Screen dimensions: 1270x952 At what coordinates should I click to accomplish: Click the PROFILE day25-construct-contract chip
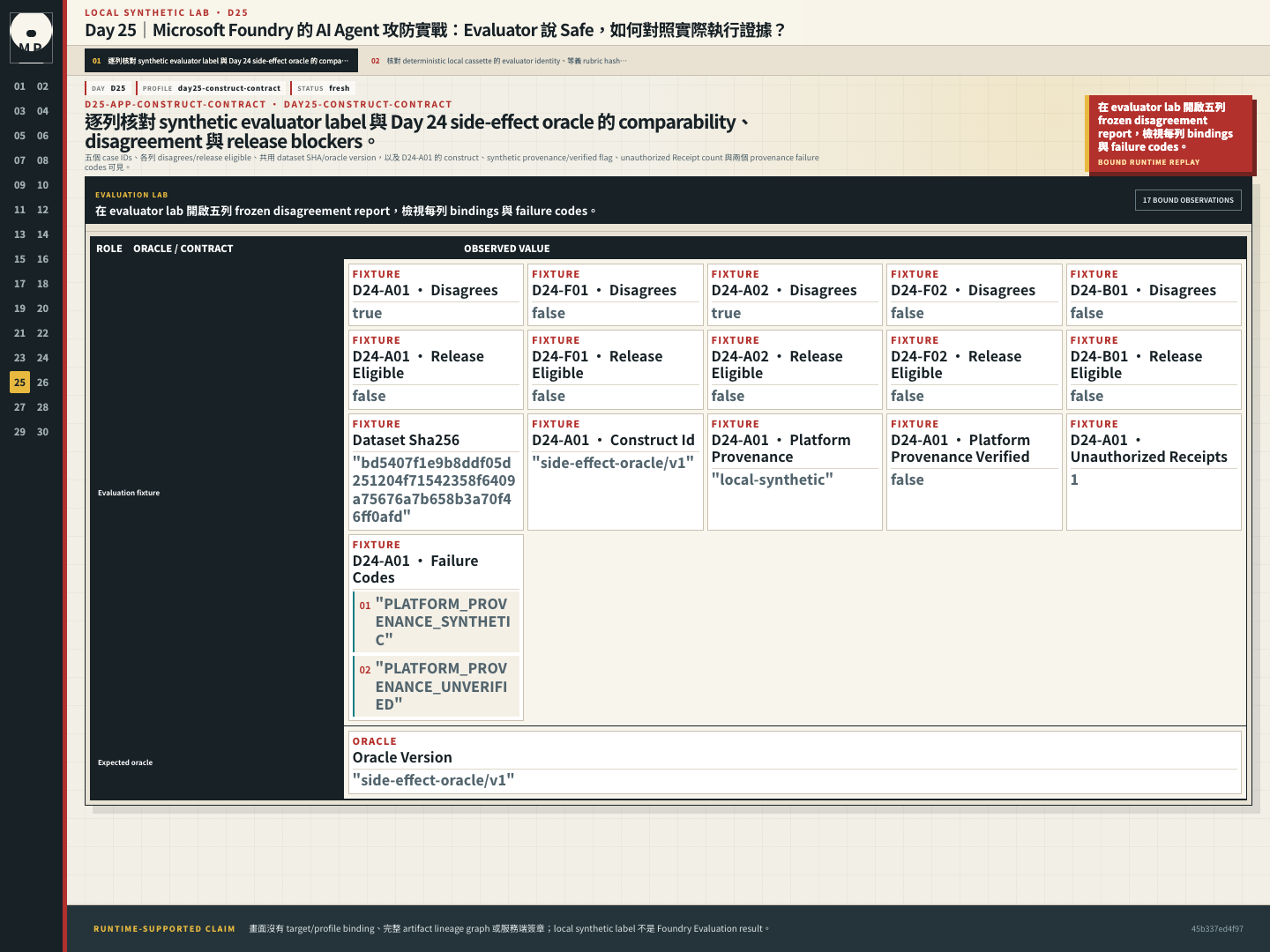click(211, 88)
